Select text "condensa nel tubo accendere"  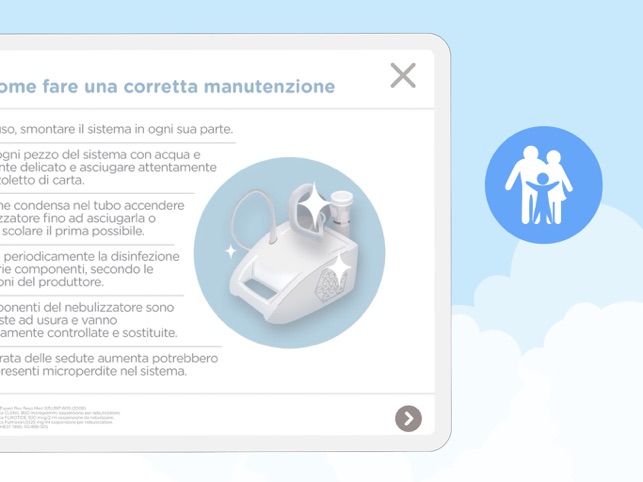coord(100,205)
